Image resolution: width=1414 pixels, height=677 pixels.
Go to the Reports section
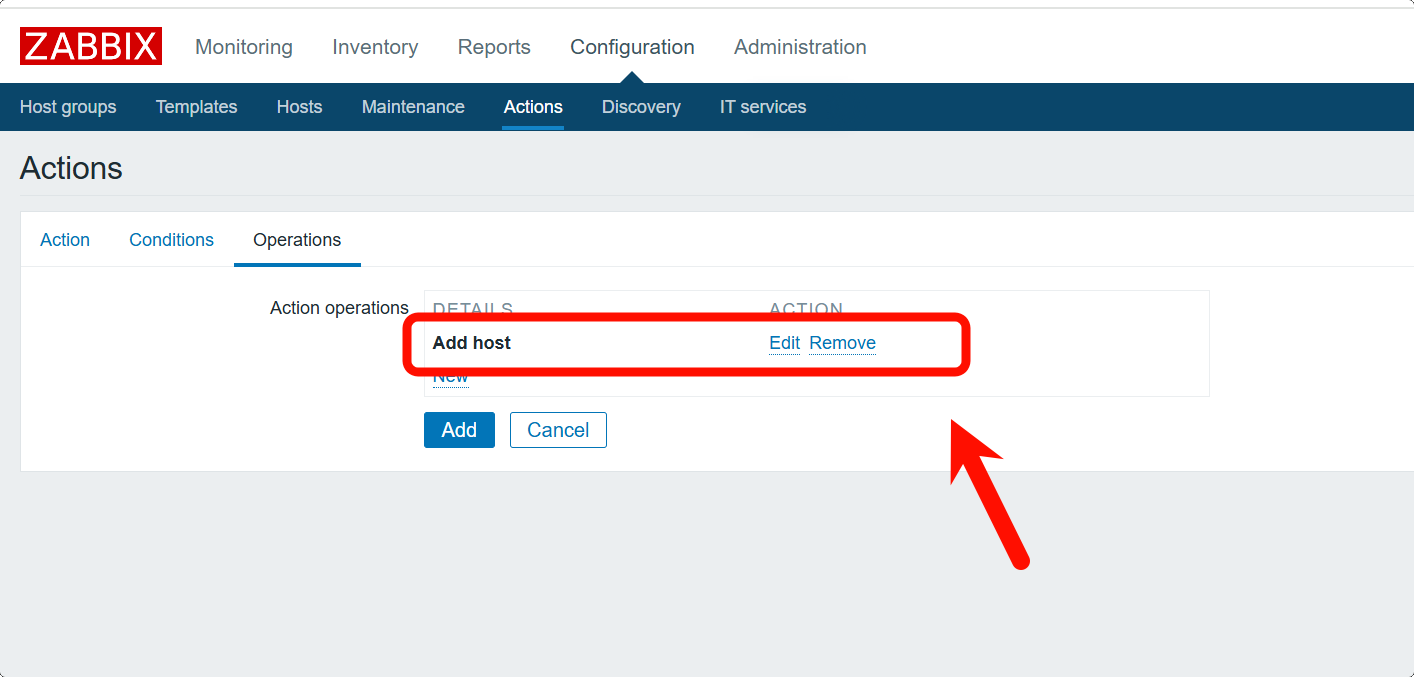coord(494,47)
